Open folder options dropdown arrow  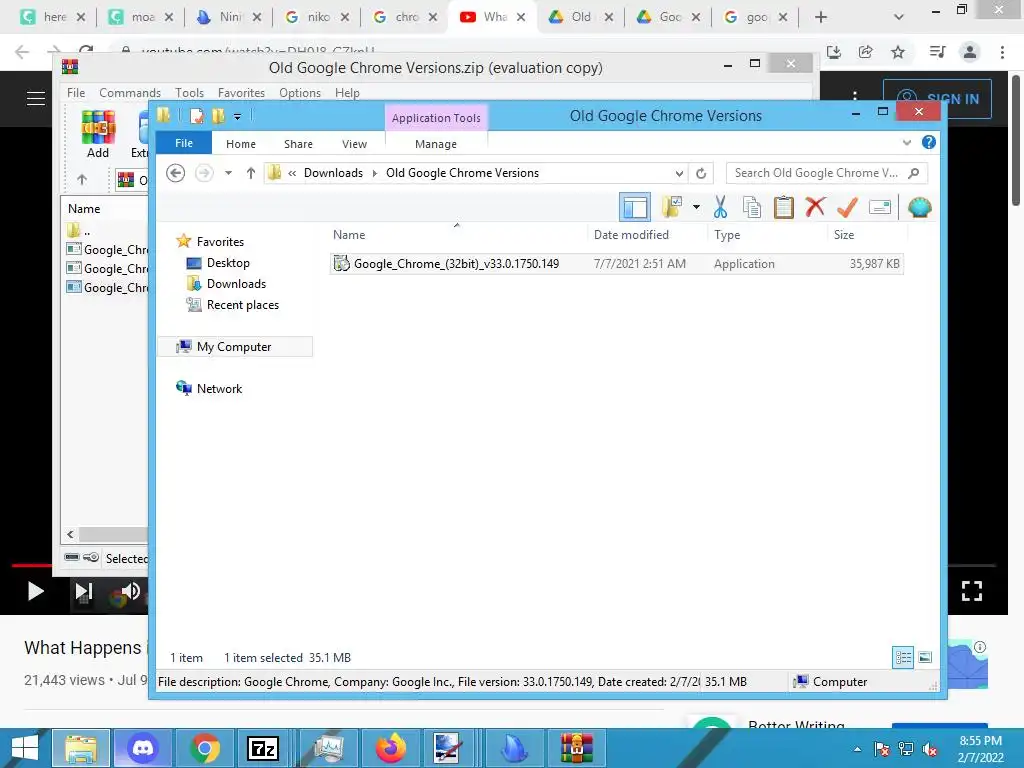(696, 208)
